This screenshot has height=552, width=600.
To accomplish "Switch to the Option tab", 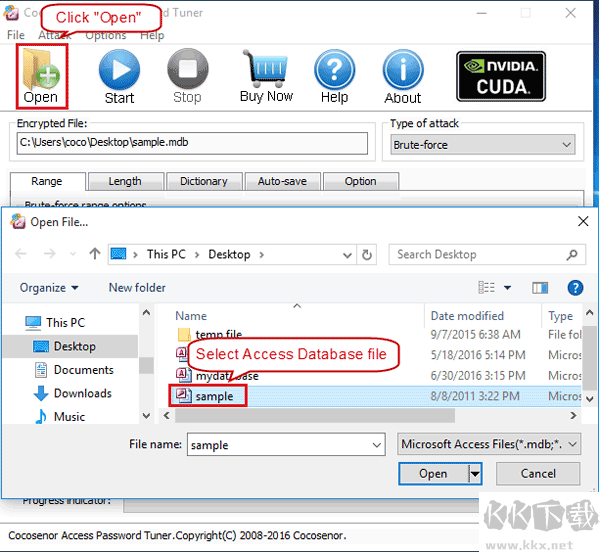I will [x=360, y=181].
